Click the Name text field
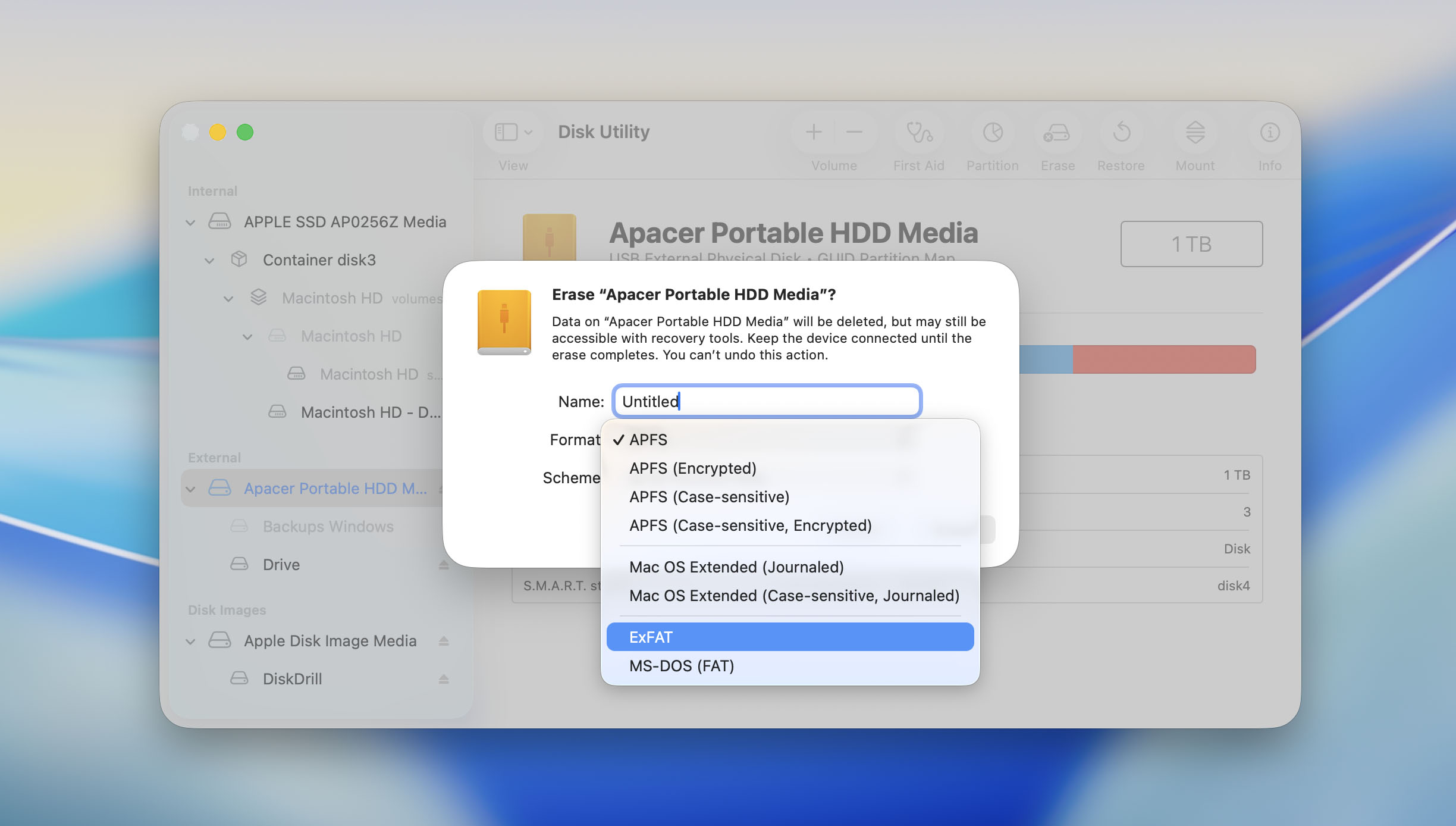The image size is (1456, 826). pos(767,401)
